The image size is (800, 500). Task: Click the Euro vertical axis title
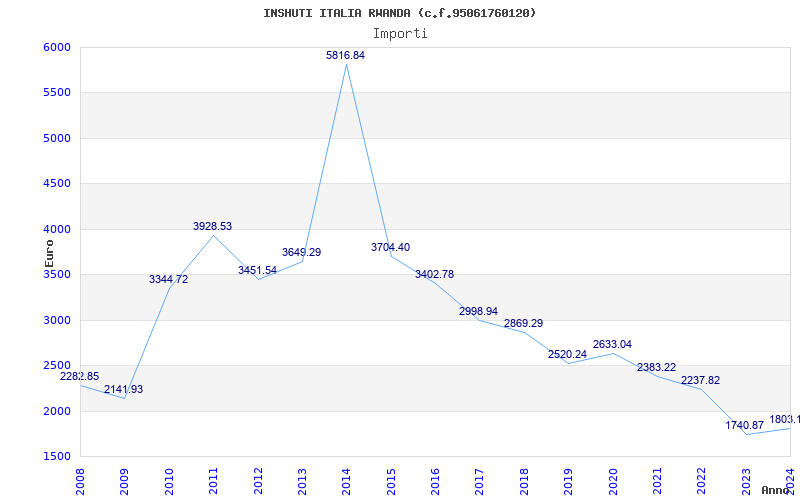[x=49, y=253]
